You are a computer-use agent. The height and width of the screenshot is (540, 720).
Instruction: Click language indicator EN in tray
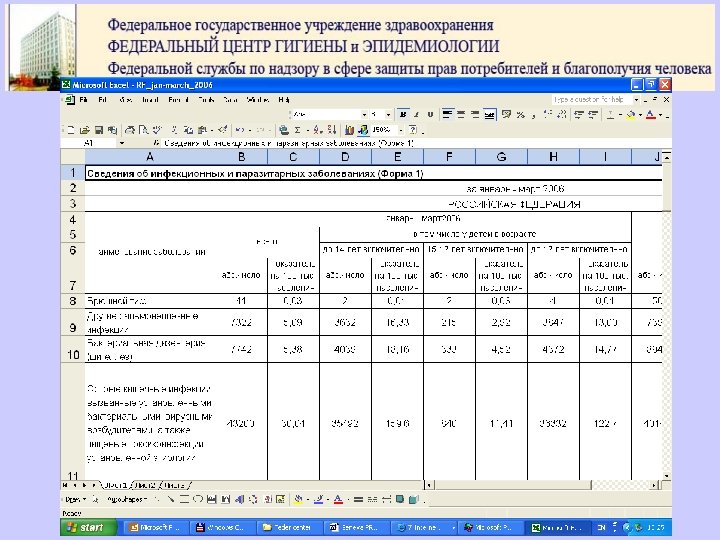click(601, 528)
